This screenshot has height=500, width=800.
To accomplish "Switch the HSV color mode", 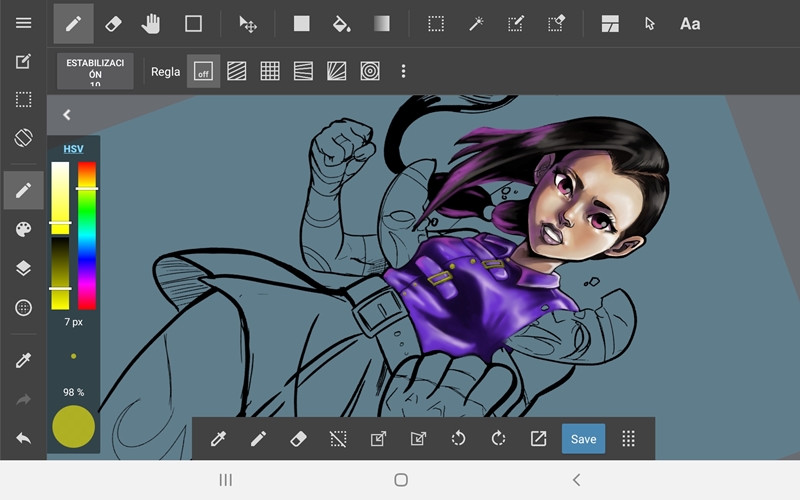I will click(x=73, y=149).
